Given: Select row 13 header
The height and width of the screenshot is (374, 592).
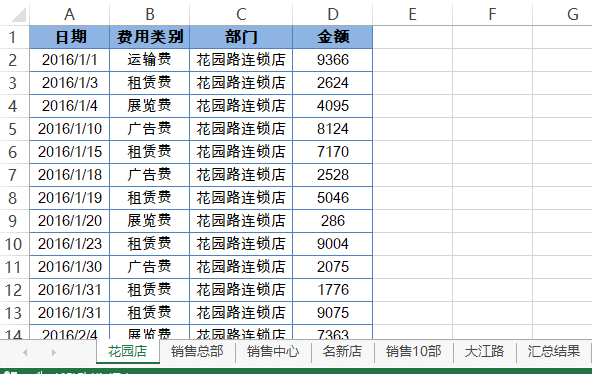Looking at the screenshot, I should [x=14, y=313].
